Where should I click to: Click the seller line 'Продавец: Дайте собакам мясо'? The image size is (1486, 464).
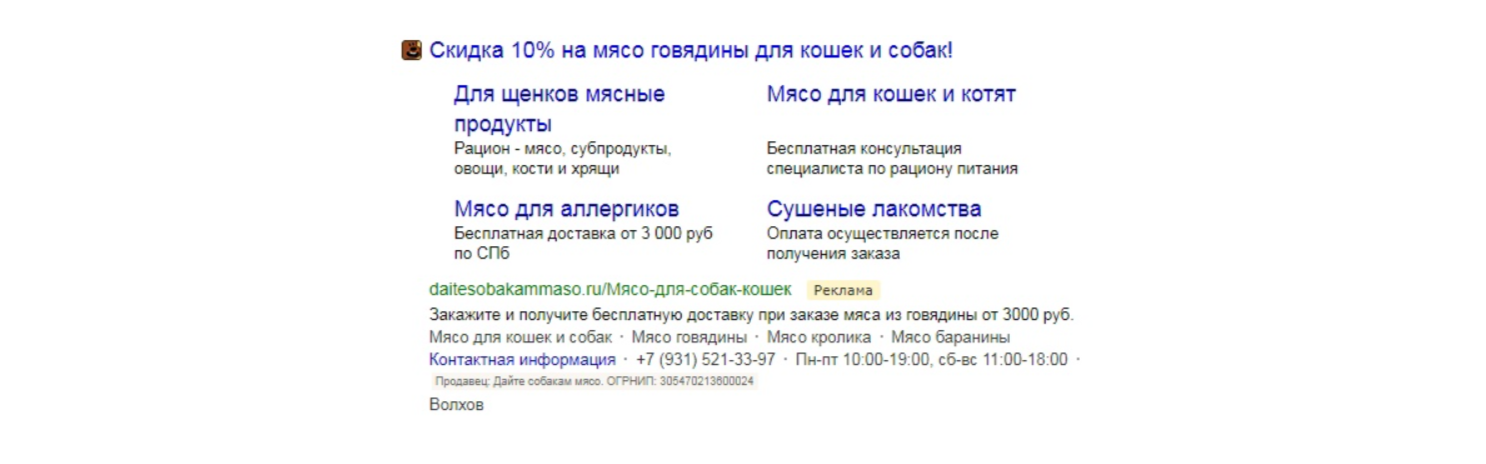coord(594,382)
